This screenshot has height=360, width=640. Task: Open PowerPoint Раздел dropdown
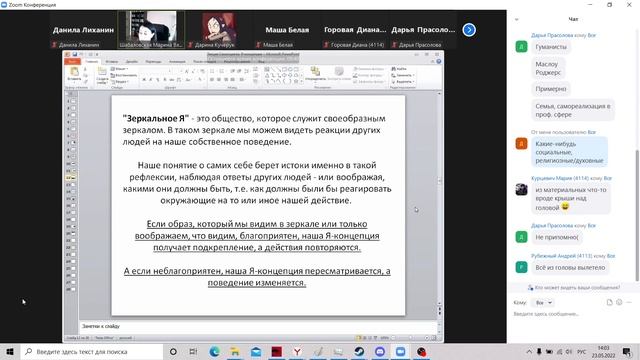[120, 82]
